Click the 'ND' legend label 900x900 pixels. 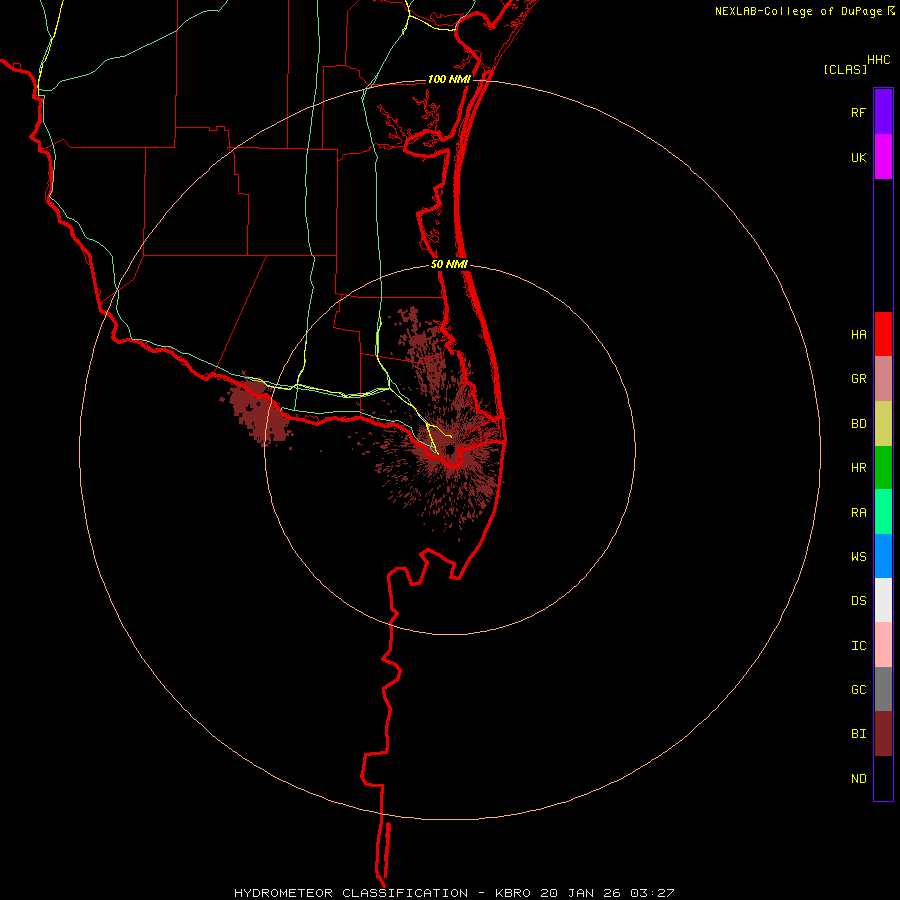click(858, 779)
